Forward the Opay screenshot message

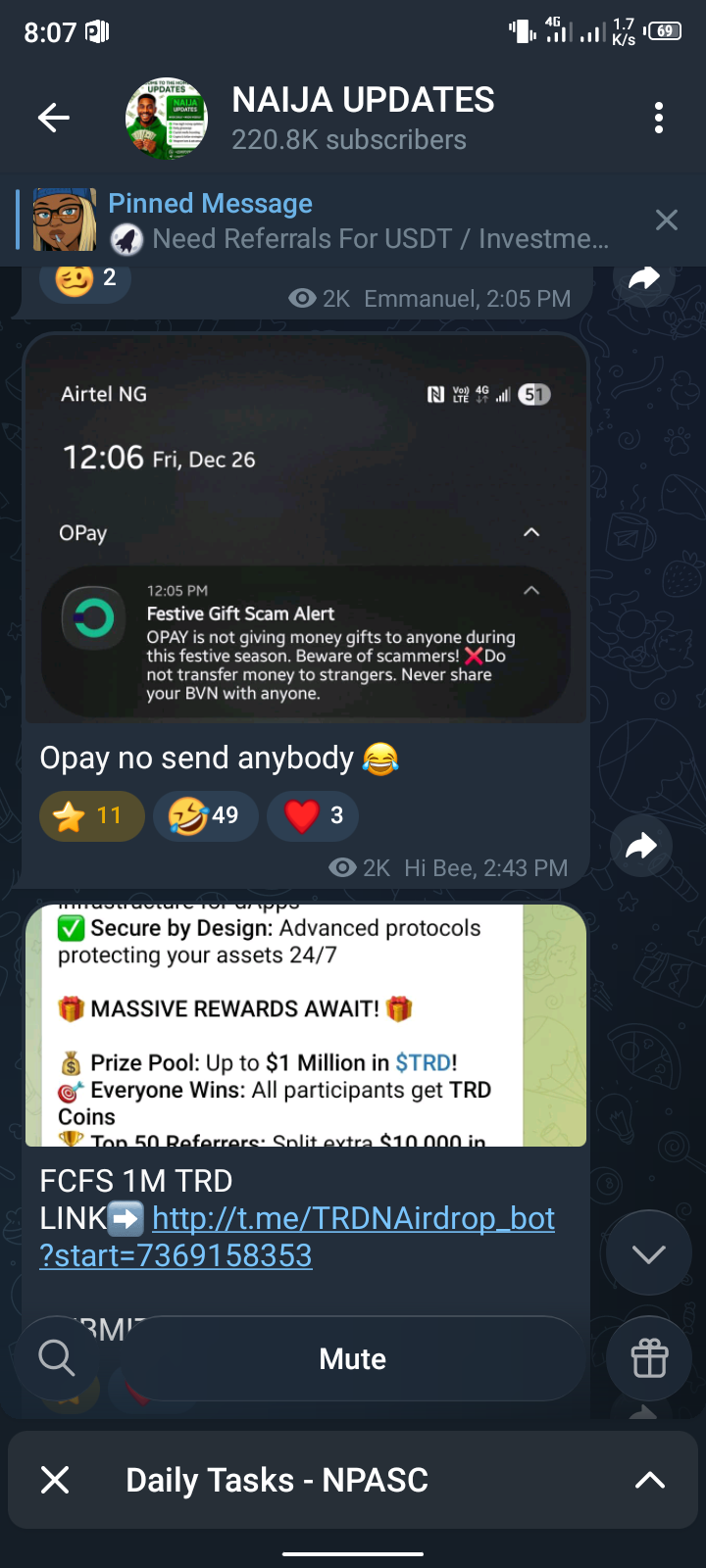coord(641,845)
